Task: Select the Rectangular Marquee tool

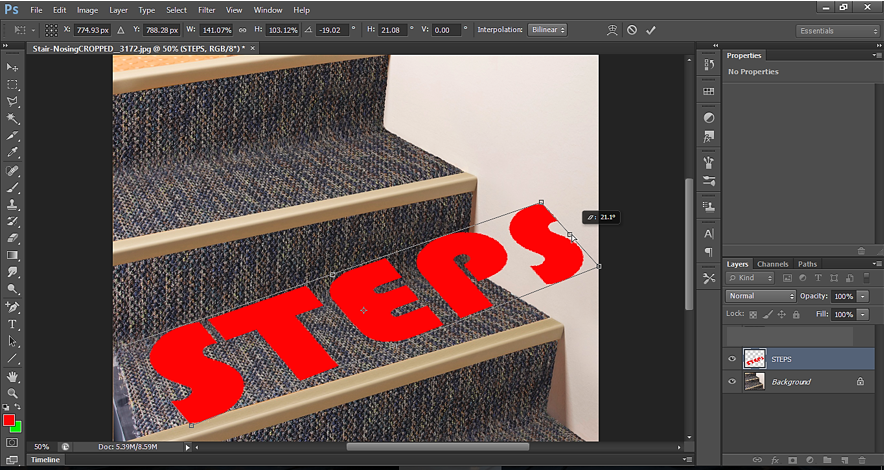Action: coord(12,85)
